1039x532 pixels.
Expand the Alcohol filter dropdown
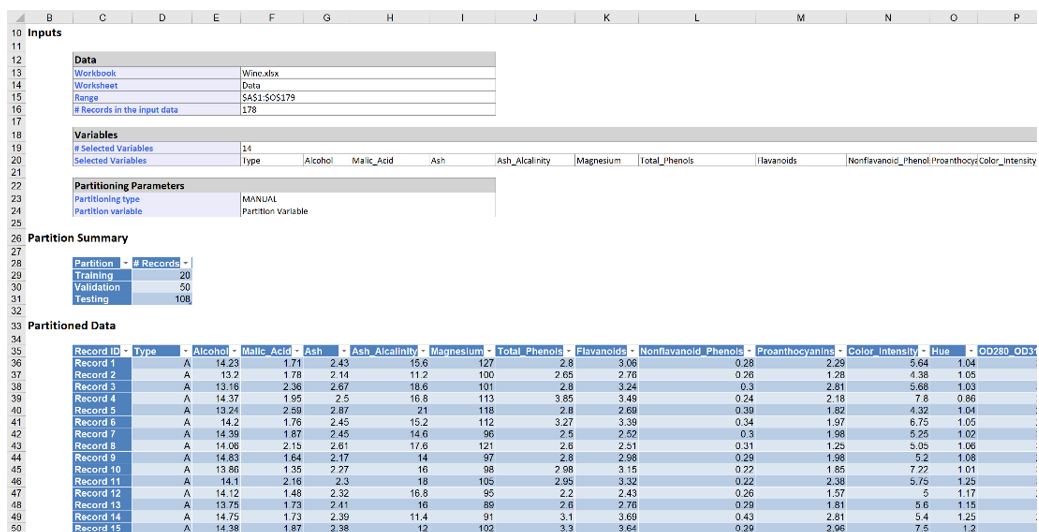(234, 351)
